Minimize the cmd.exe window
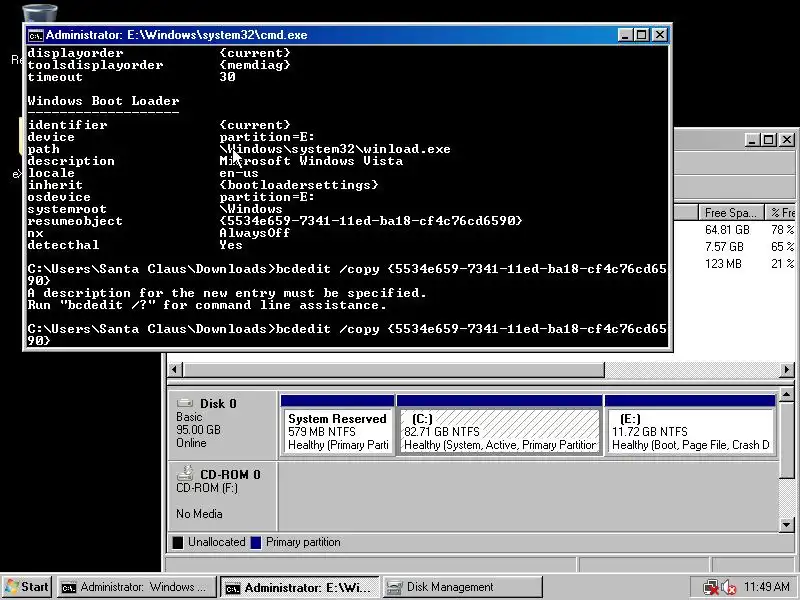The width and height of the screenshot is (800, 600). pos(626,35)
